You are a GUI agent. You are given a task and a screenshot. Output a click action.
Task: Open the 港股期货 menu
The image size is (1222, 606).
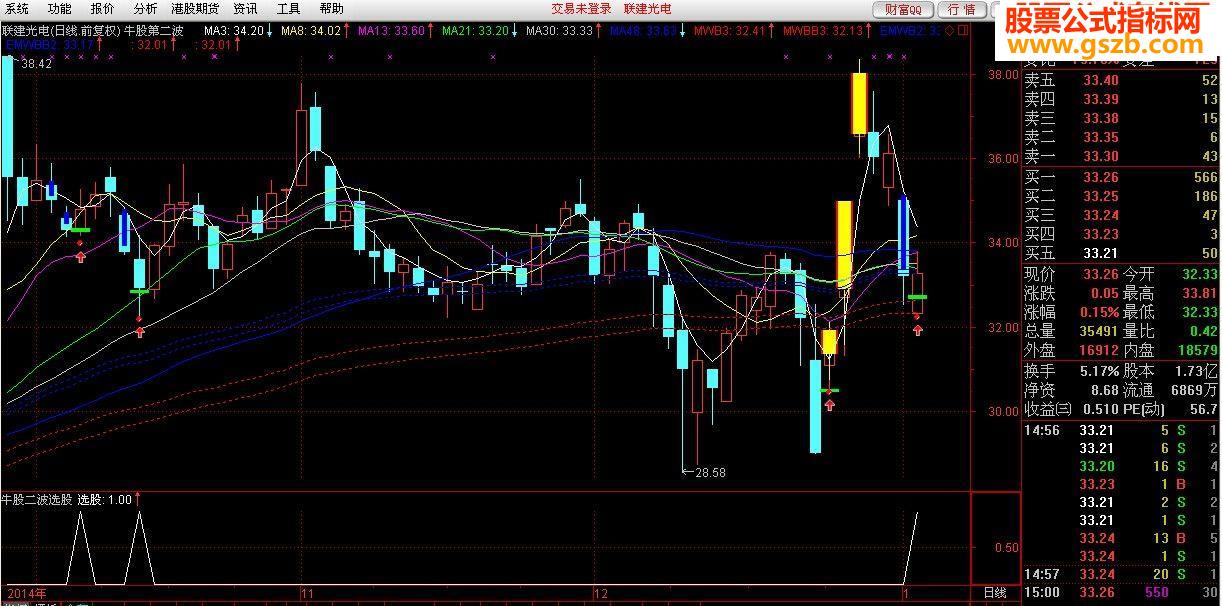[x=196, y=8]
